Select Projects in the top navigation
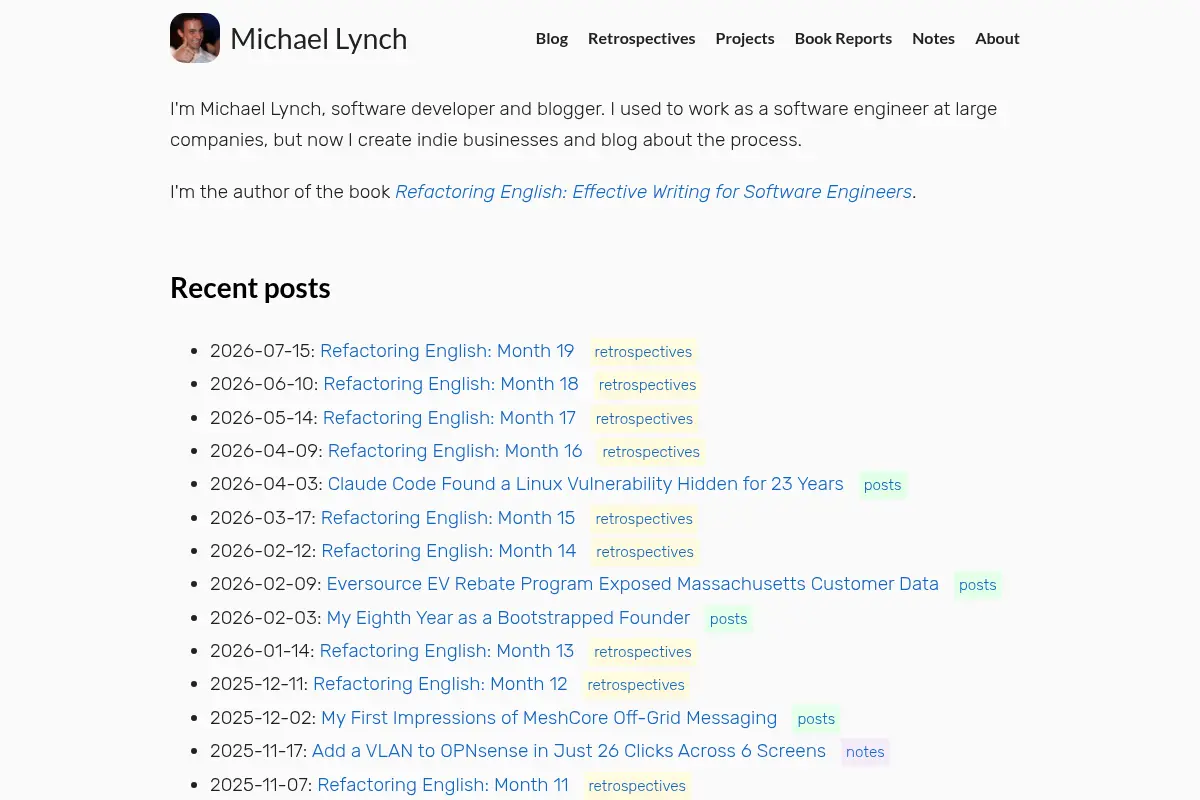 pos(745,38)
